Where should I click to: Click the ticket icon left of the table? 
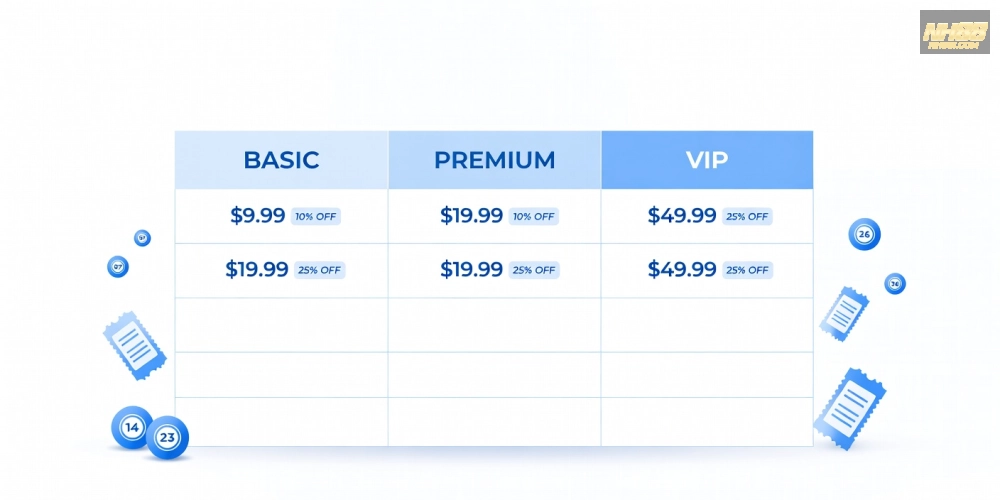point(135,344)
